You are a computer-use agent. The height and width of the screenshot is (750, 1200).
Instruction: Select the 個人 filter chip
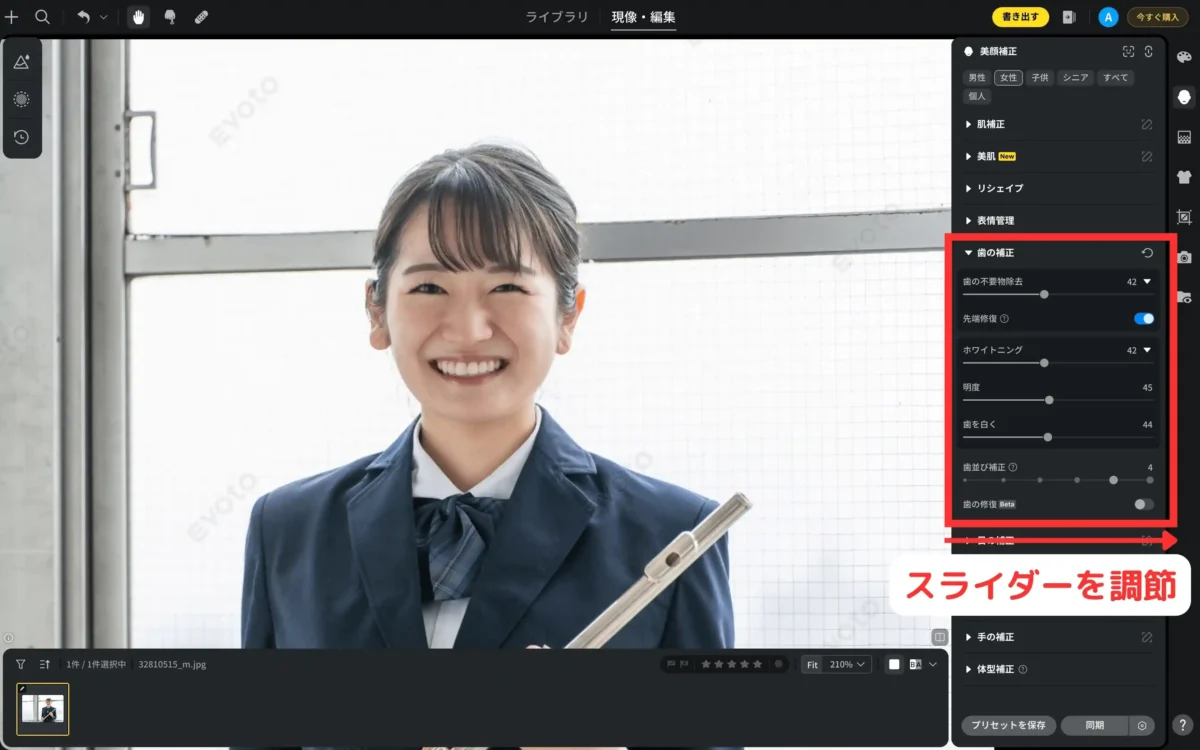point(976,96)
